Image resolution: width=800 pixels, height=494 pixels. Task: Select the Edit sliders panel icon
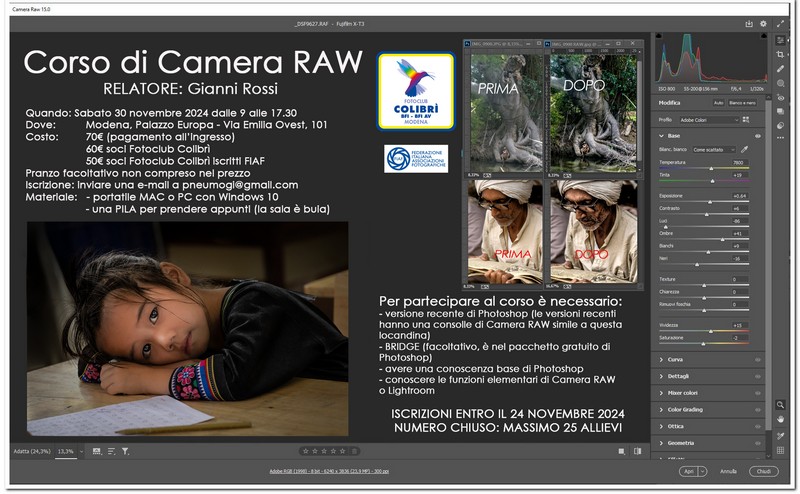pyautogui.click(x=780, y=40)
